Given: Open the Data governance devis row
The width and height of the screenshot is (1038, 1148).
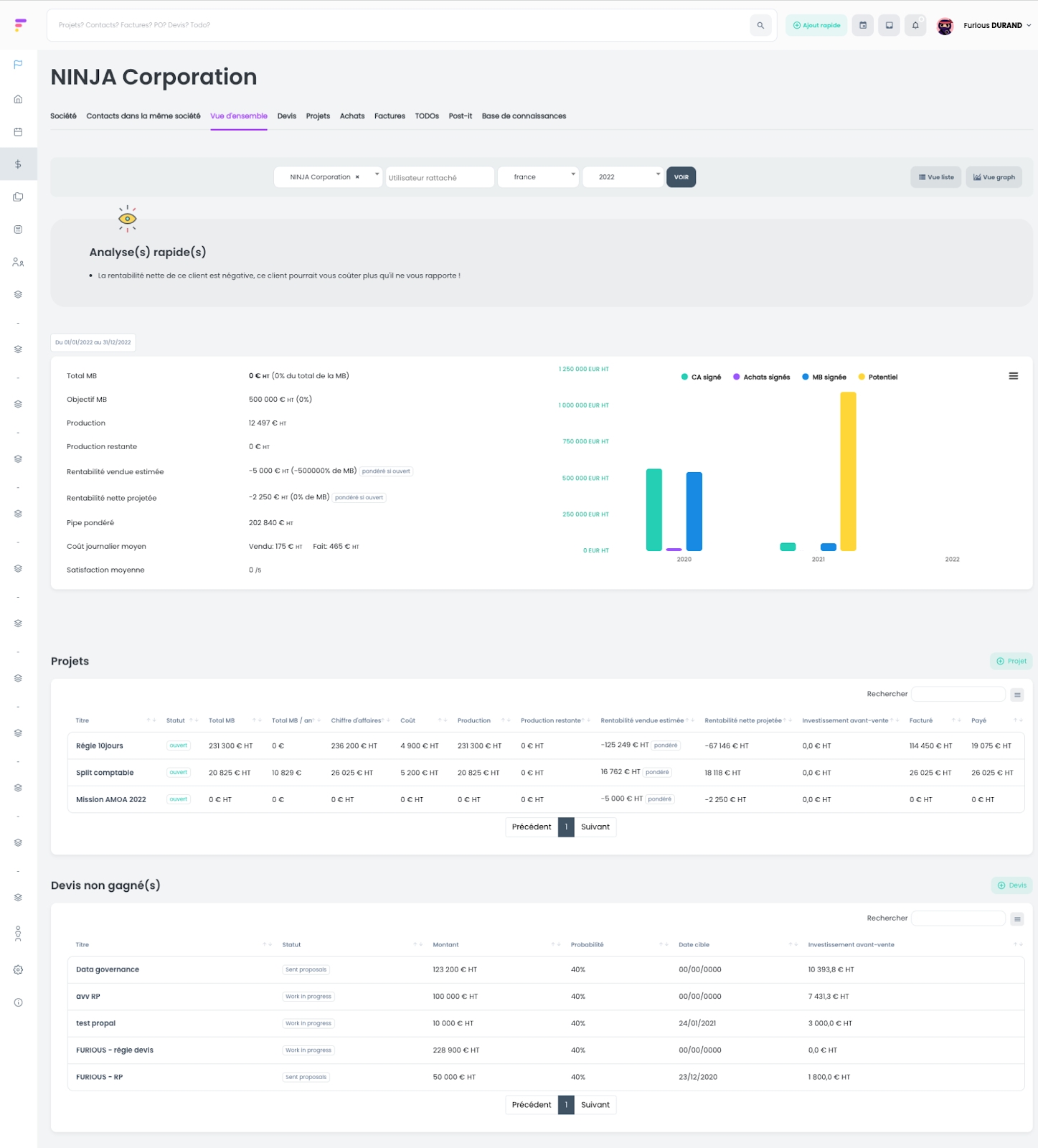Looking at the screenshot, I should (x=546, y=970).
